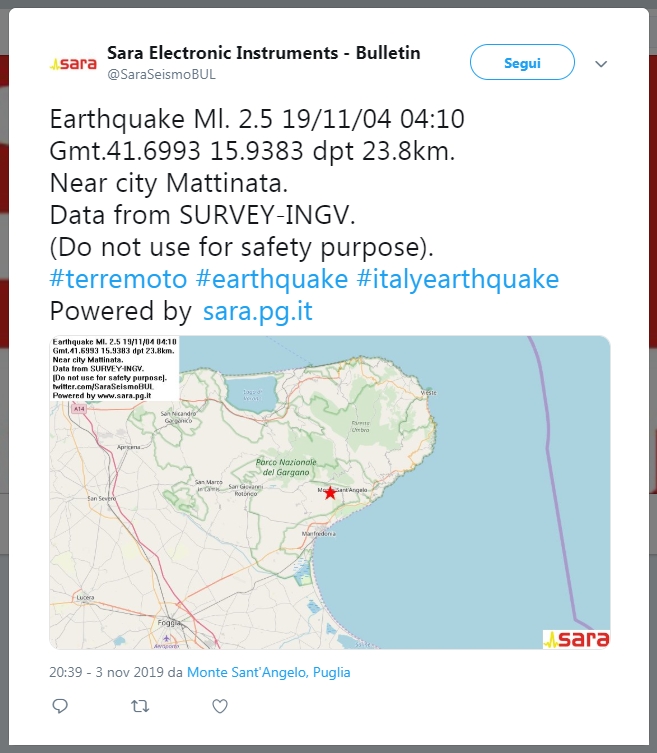Viewport: 657px width, 753px height.
Task: Open the tweet options chevron menu
Action: (x=601, y=63)
